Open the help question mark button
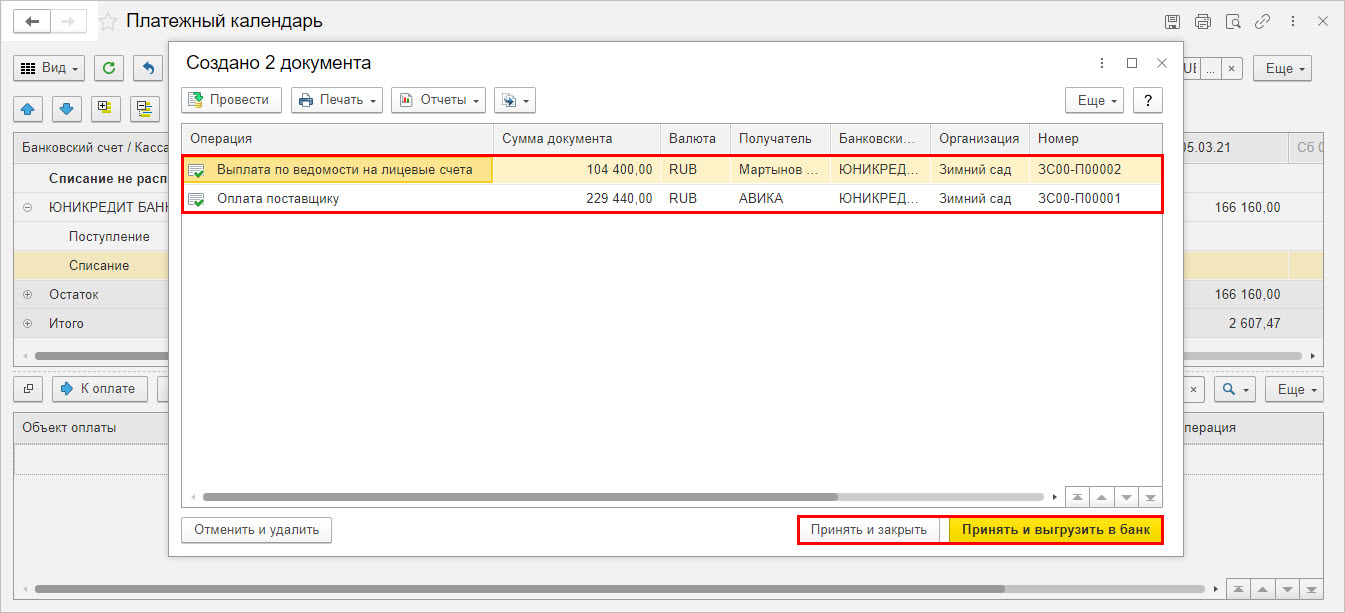The image size is (1345, 613). tap(1148, 100)
